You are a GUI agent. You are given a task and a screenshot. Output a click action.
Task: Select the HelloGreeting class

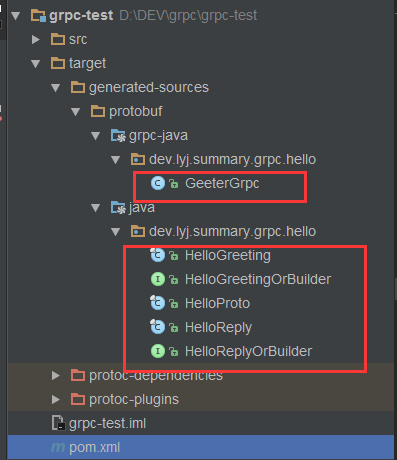pyautogui.click(x=228, y=256)
